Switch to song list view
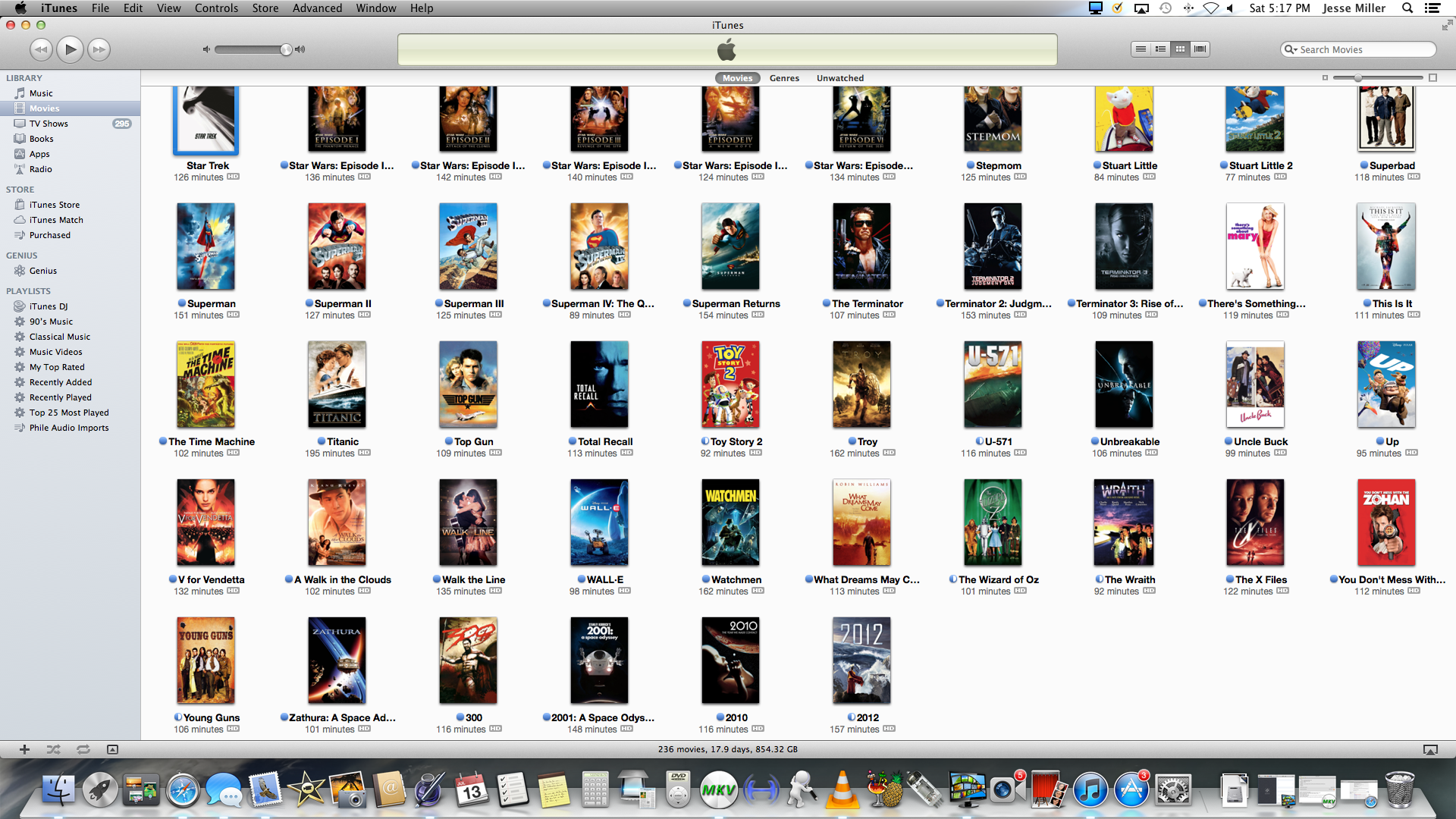1456x819 pixels. (x=1141, y=49)
